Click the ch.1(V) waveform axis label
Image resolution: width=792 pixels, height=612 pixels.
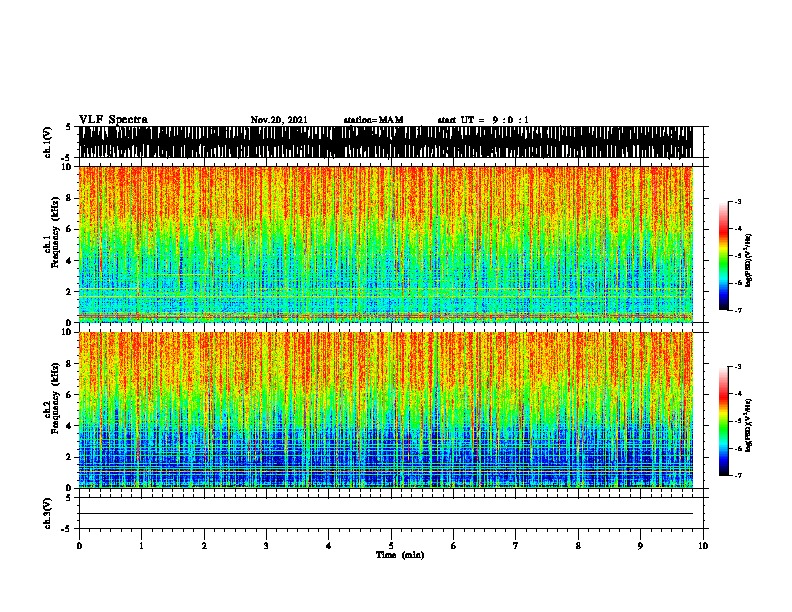[x=47, y=142]
